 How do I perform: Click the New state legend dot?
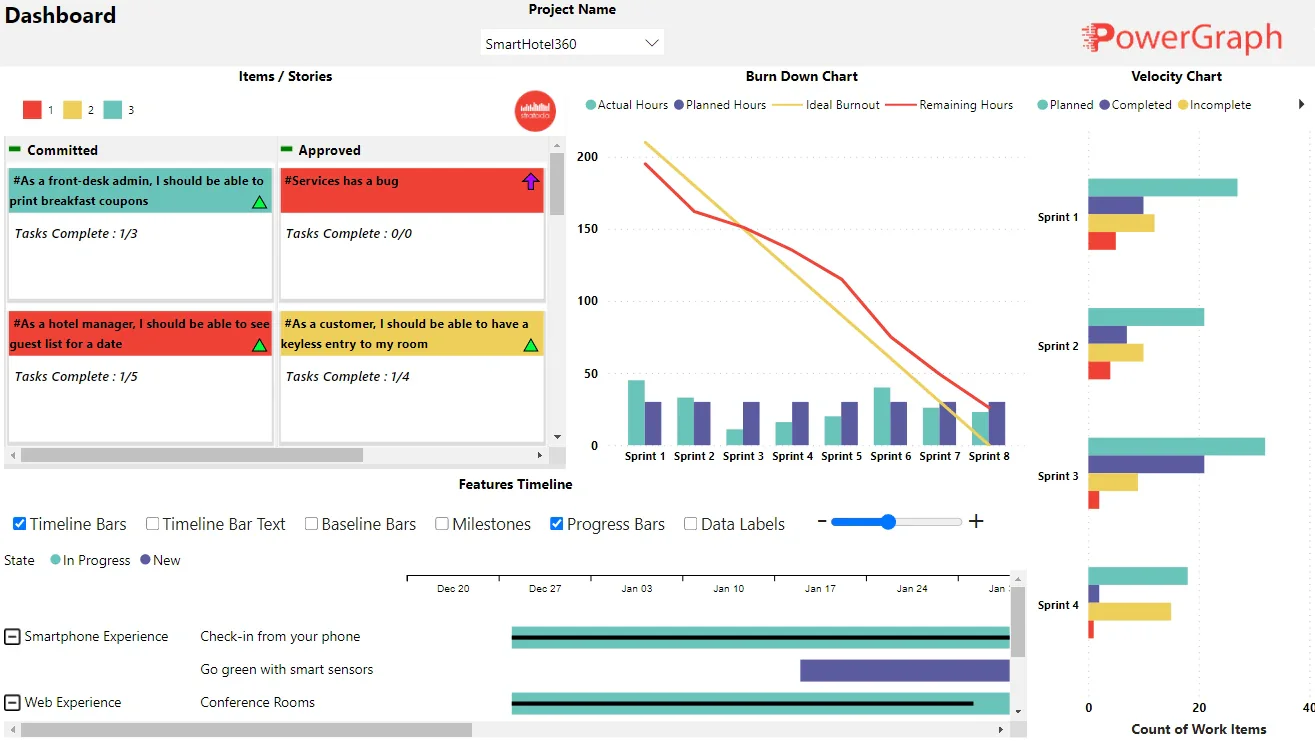coord(146,560)
